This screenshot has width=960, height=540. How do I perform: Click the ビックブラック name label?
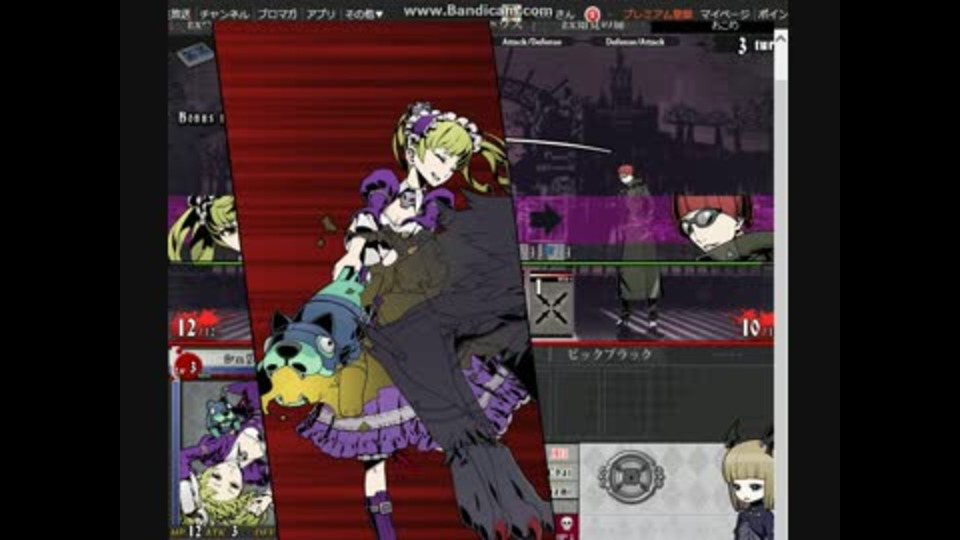tap(609, 354)
